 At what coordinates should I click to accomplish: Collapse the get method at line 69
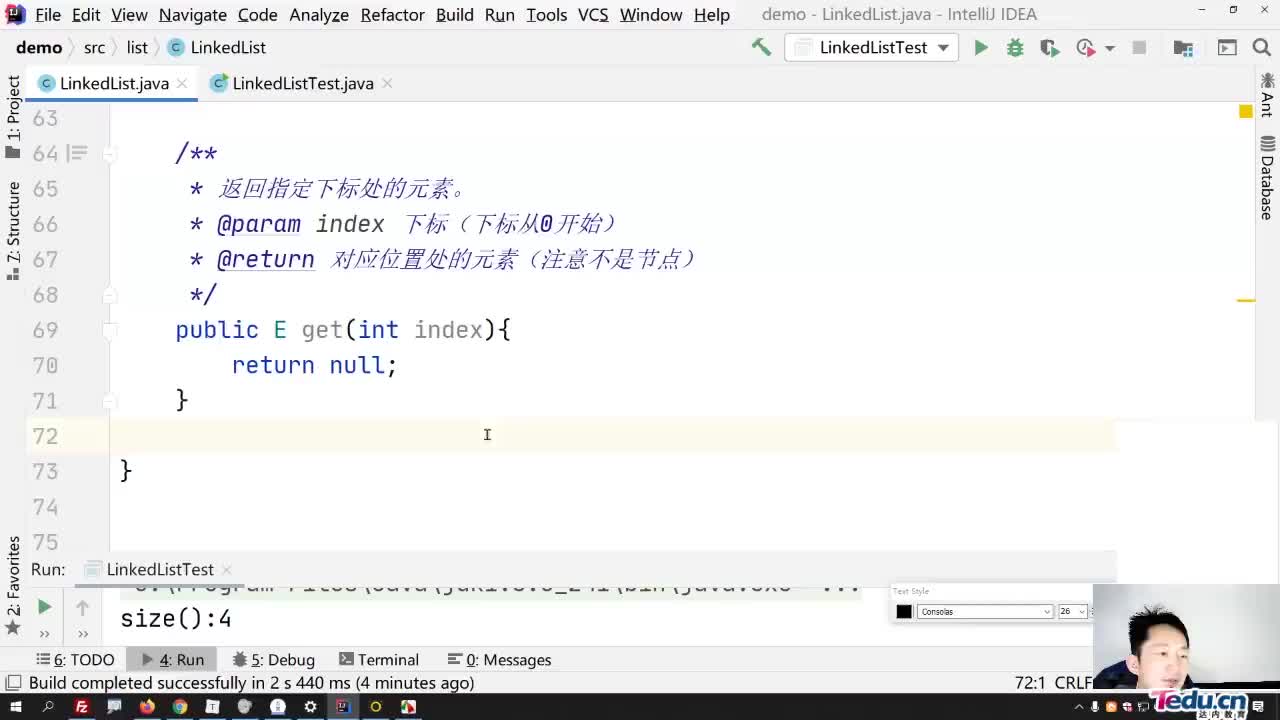pos(109,330)
